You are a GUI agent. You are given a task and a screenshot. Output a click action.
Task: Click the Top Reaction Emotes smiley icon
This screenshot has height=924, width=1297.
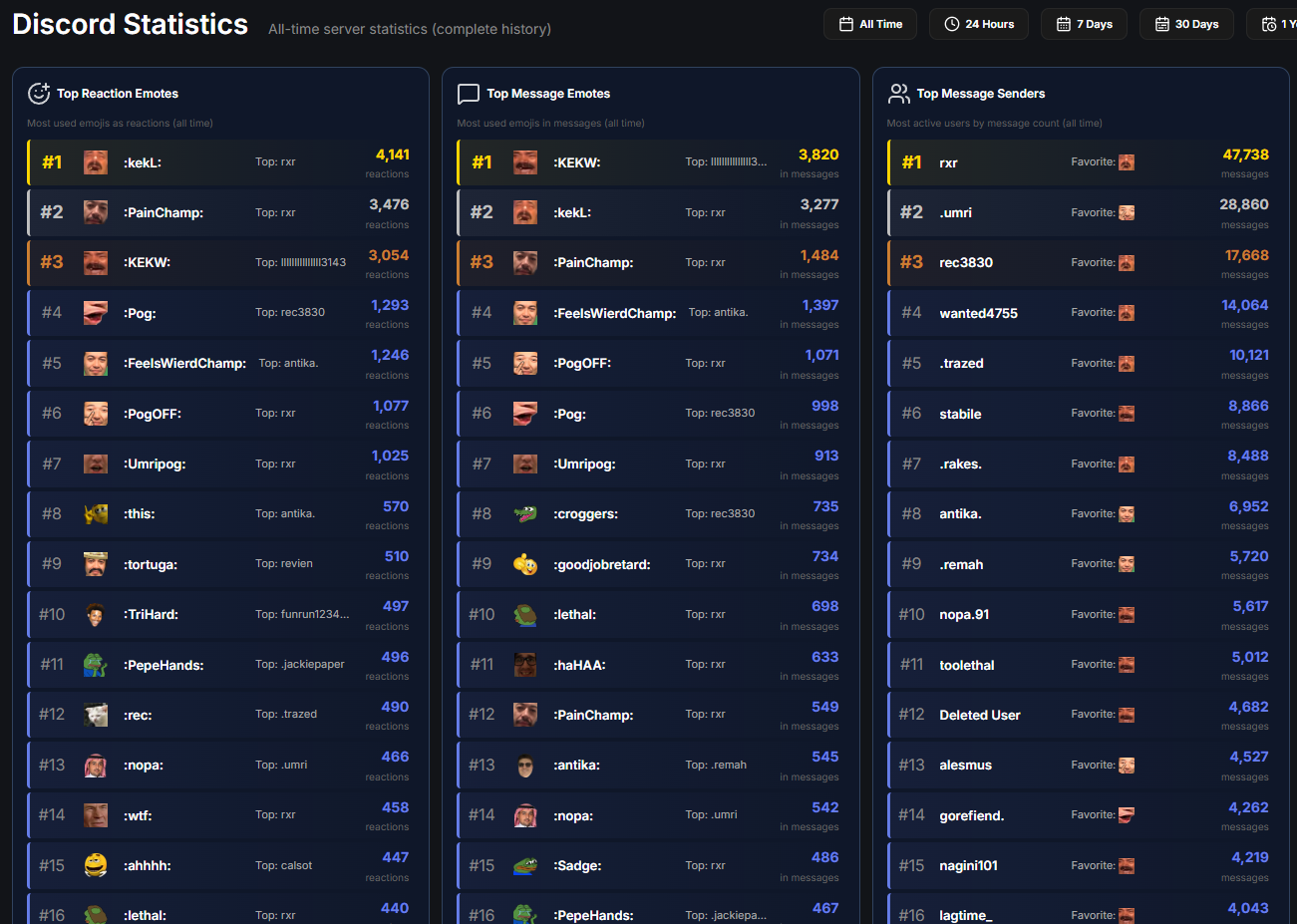(39, 94)
